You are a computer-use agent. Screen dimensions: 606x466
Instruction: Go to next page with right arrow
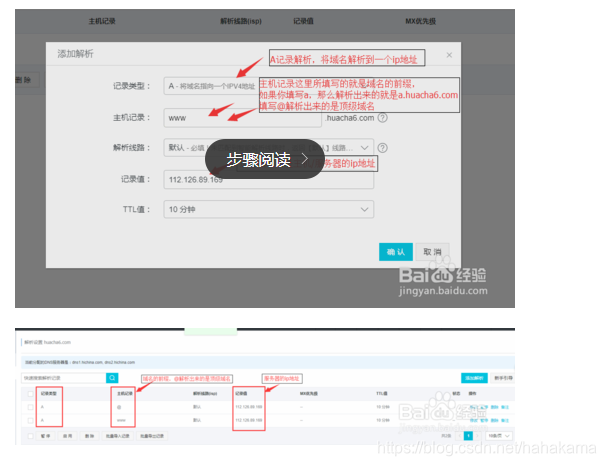pos(477,436)
